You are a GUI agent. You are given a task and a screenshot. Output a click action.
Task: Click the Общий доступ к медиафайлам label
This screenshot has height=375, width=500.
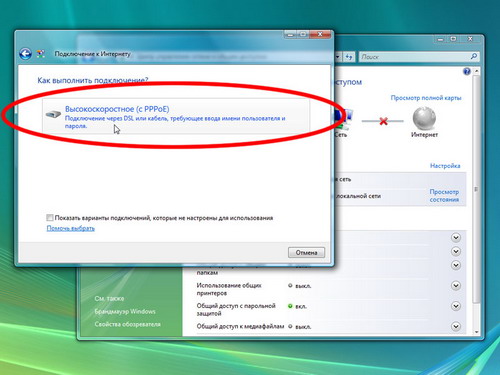(x=240, y=326)
